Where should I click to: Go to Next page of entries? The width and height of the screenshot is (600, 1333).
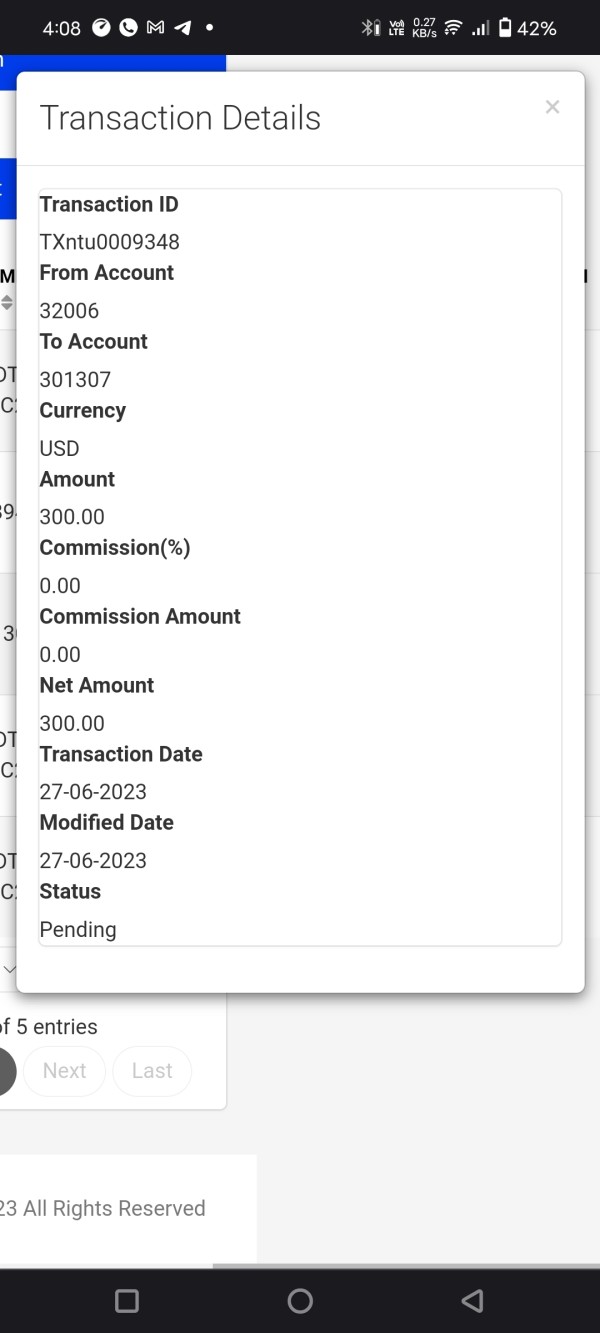64,1071
